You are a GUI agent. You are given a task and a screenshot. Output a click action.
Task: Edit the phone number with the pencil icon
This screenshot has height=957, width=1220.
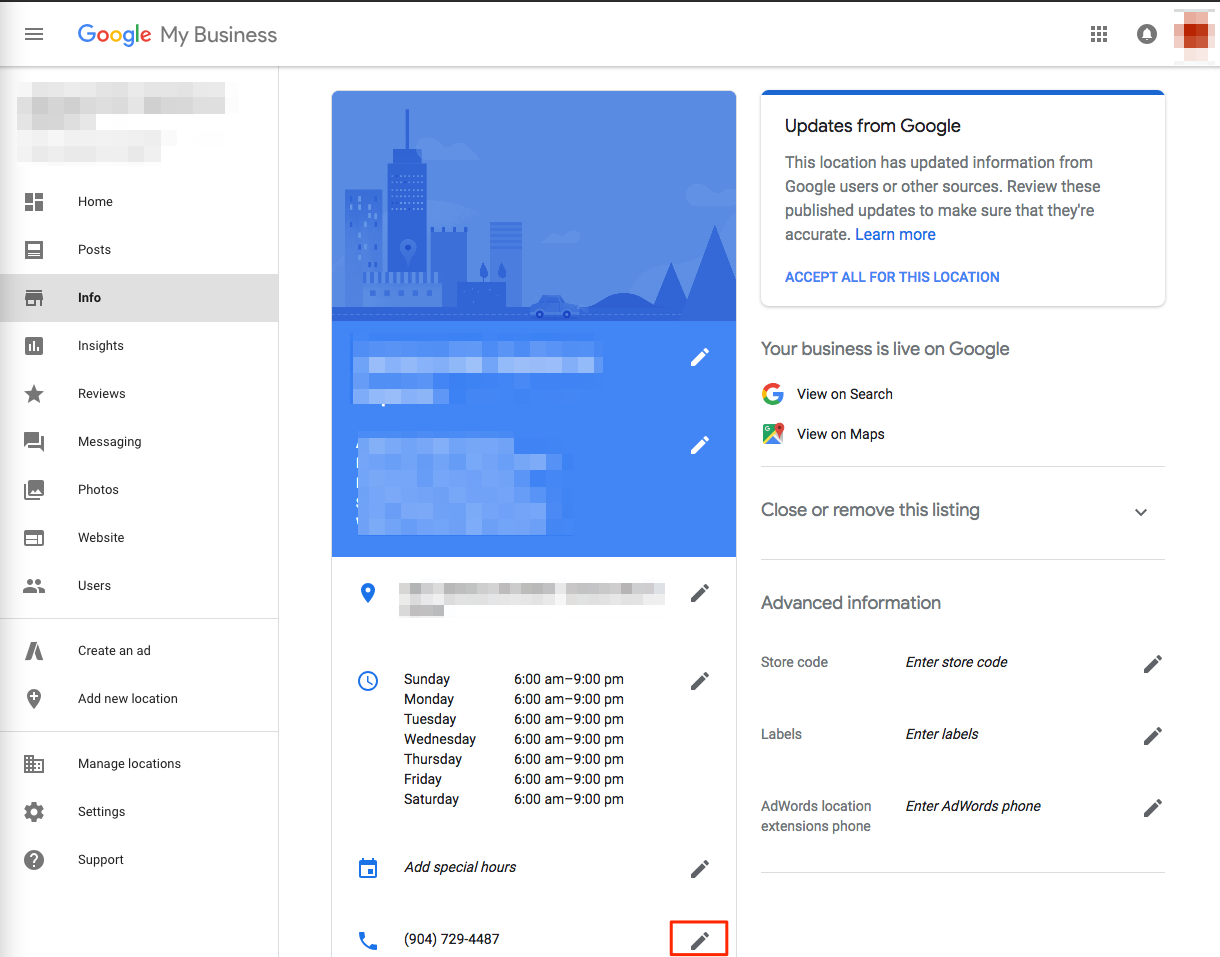pyautogui.click(x=698, y=938)
